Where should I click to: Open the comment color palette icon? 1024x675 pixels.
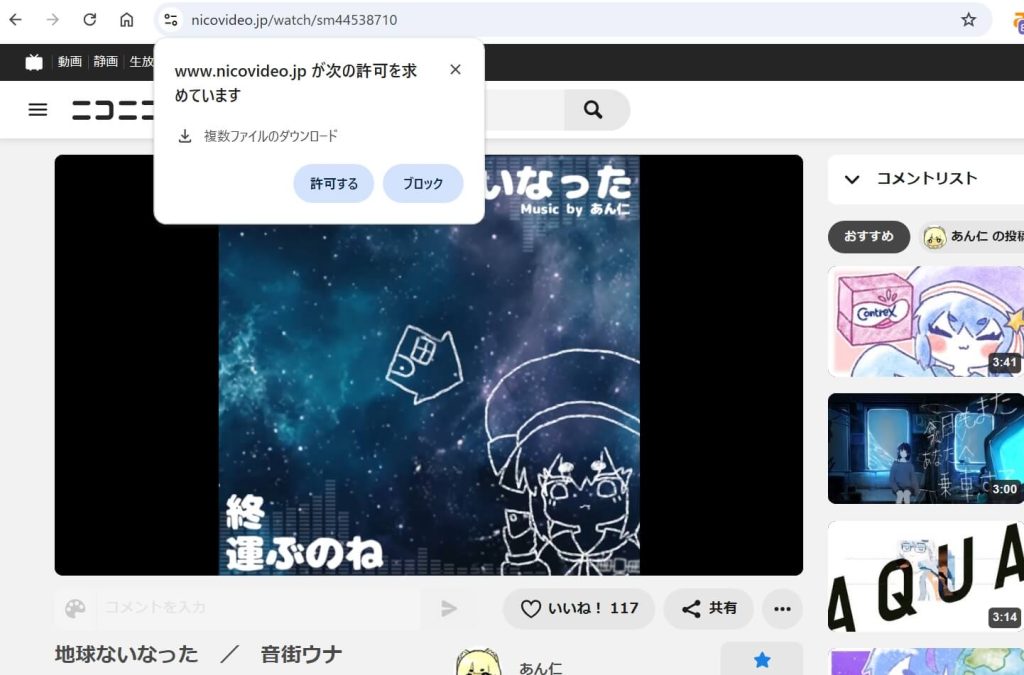tap(75, 608)
